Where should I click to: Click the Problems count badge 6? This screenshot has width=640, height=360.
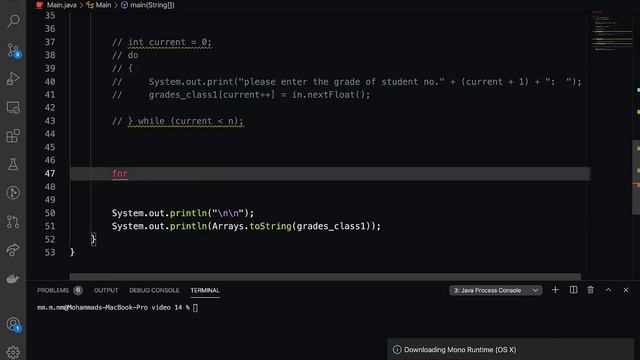[x=78, y=290]
